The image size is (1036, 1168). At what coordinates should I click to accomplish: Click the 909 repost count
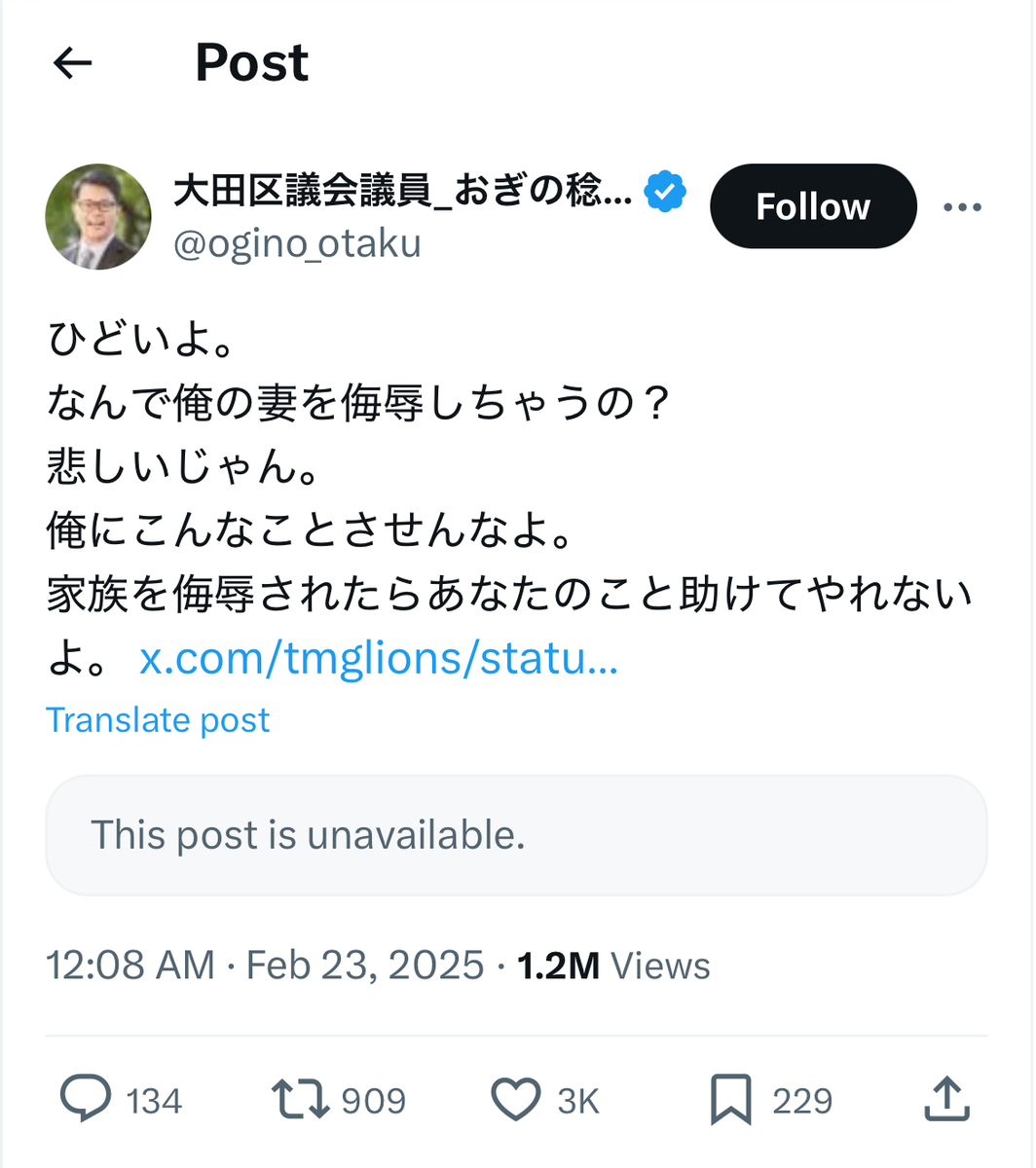coord(374,1101)
